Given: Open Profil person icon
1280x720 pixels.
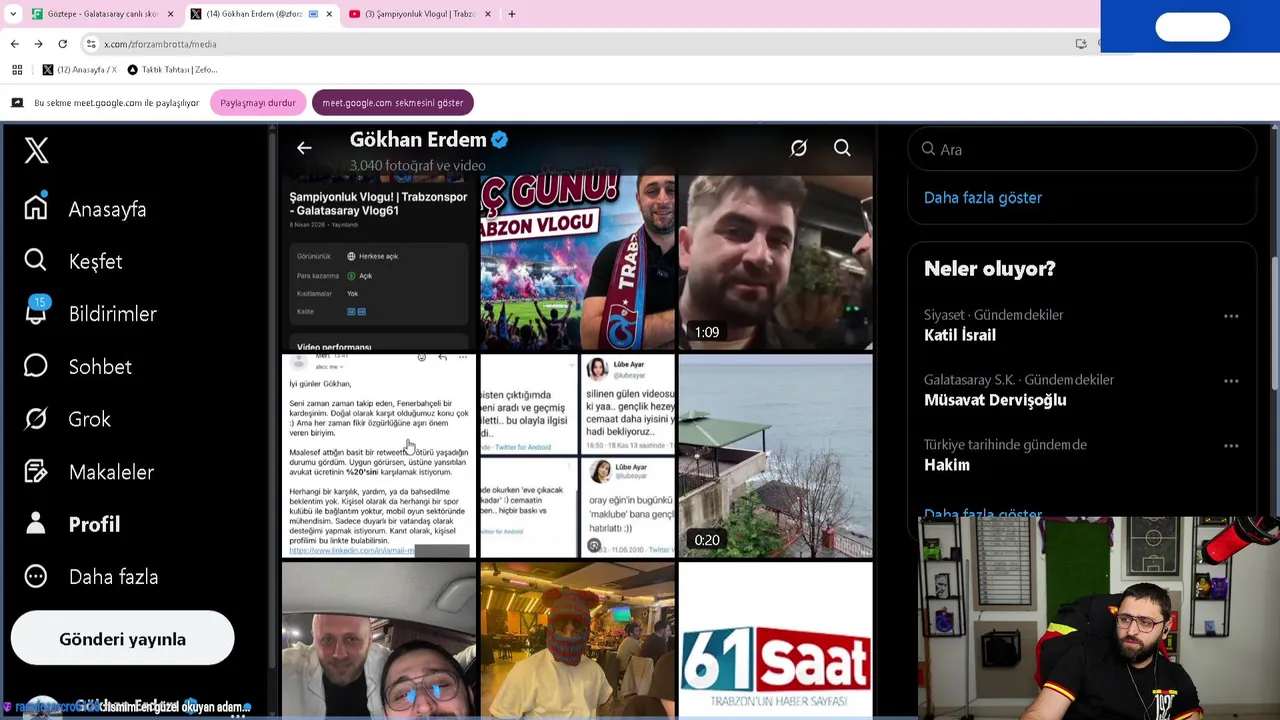Looking at the screenshot, I should [36, 523].
